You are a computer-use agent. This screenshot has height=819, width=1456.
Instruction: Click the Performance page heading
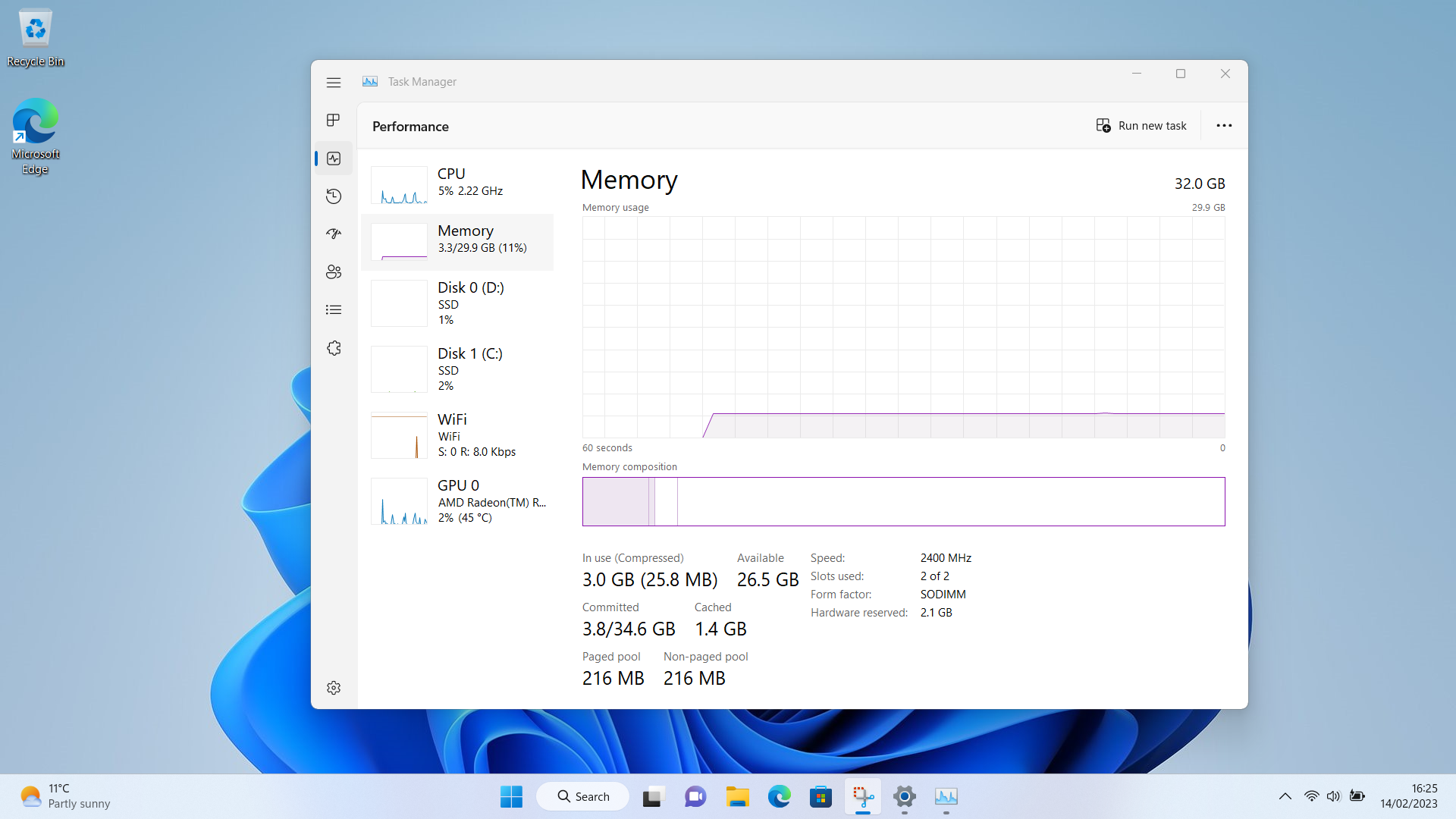click(x=410, y=127)
